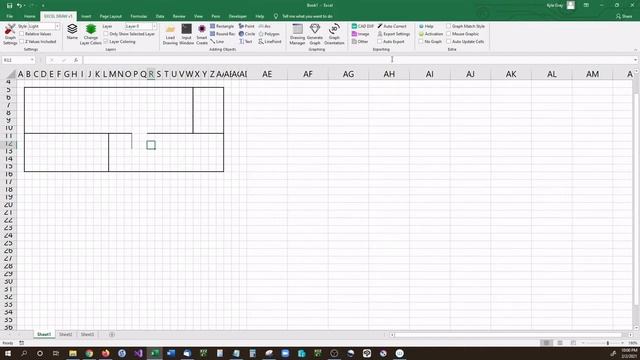Open the Formulas tab

tap(139, 16)
